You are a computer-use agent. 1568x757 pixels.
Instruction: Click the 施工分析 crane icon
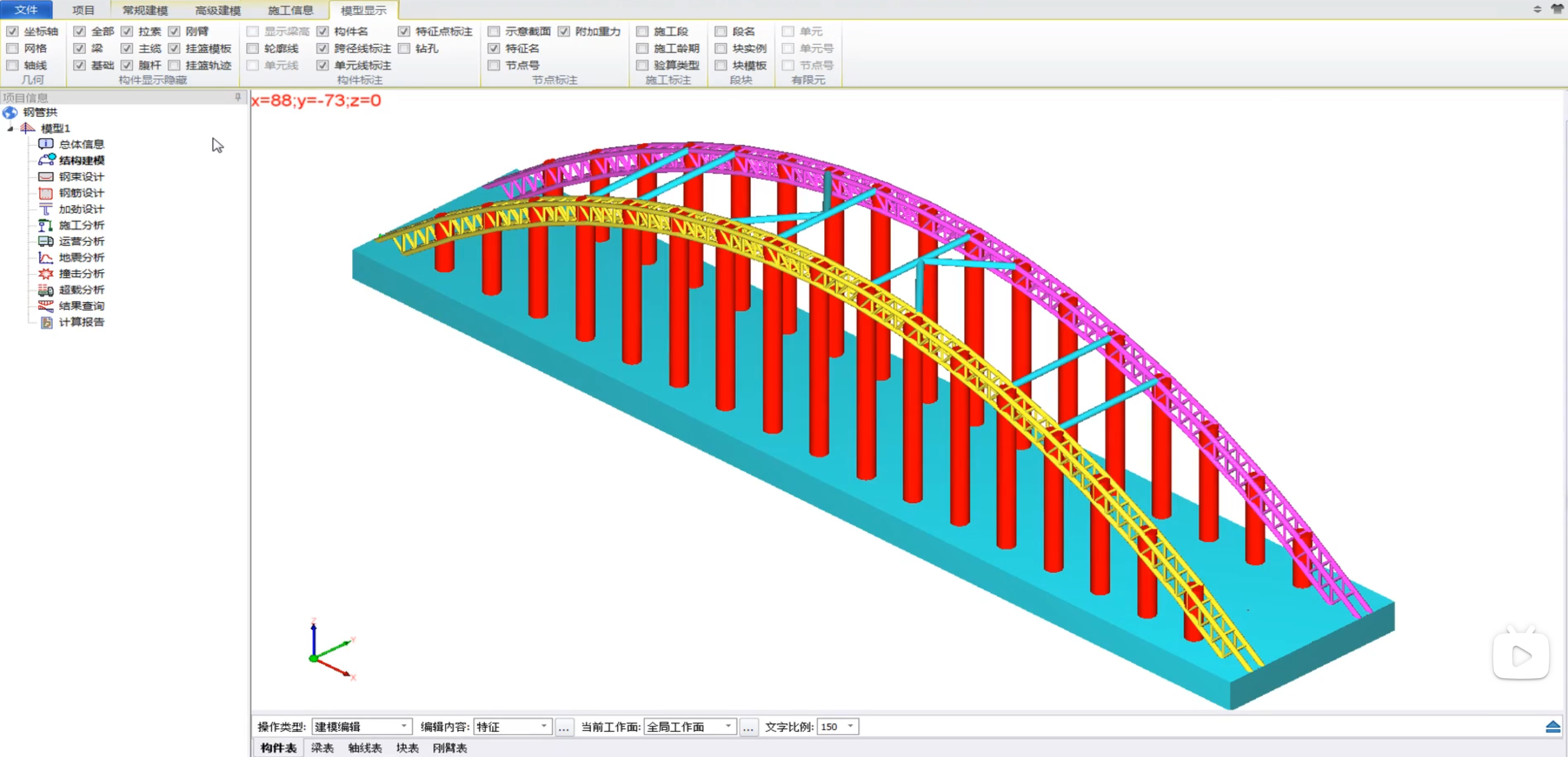pyautogui.click(x=46, y=225)
